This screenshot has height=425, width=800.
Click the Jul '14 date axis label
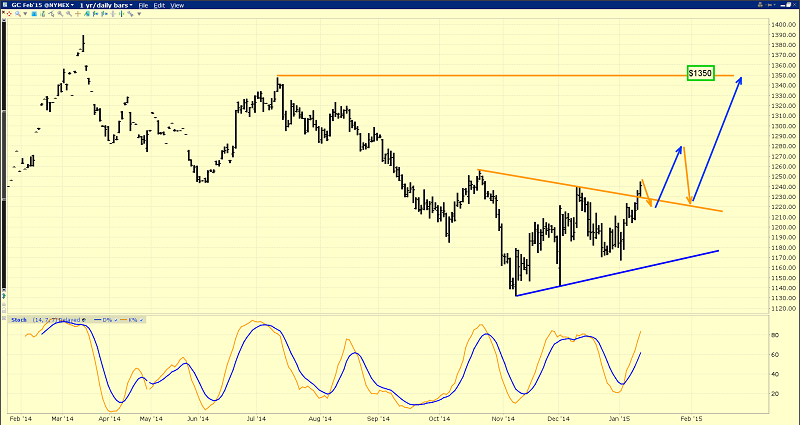[x=257, y=418]
